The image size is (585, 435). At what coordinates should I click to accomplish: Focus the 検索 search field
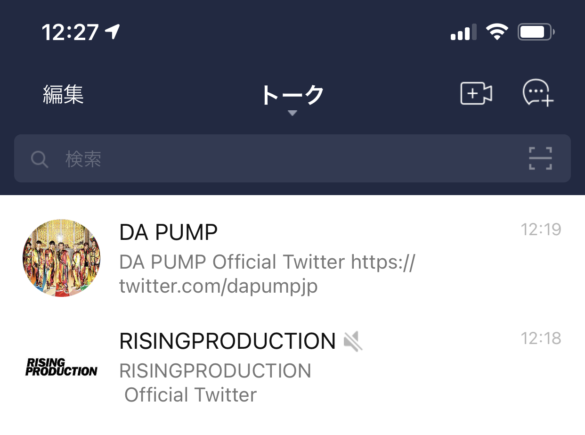pos(292,159)
